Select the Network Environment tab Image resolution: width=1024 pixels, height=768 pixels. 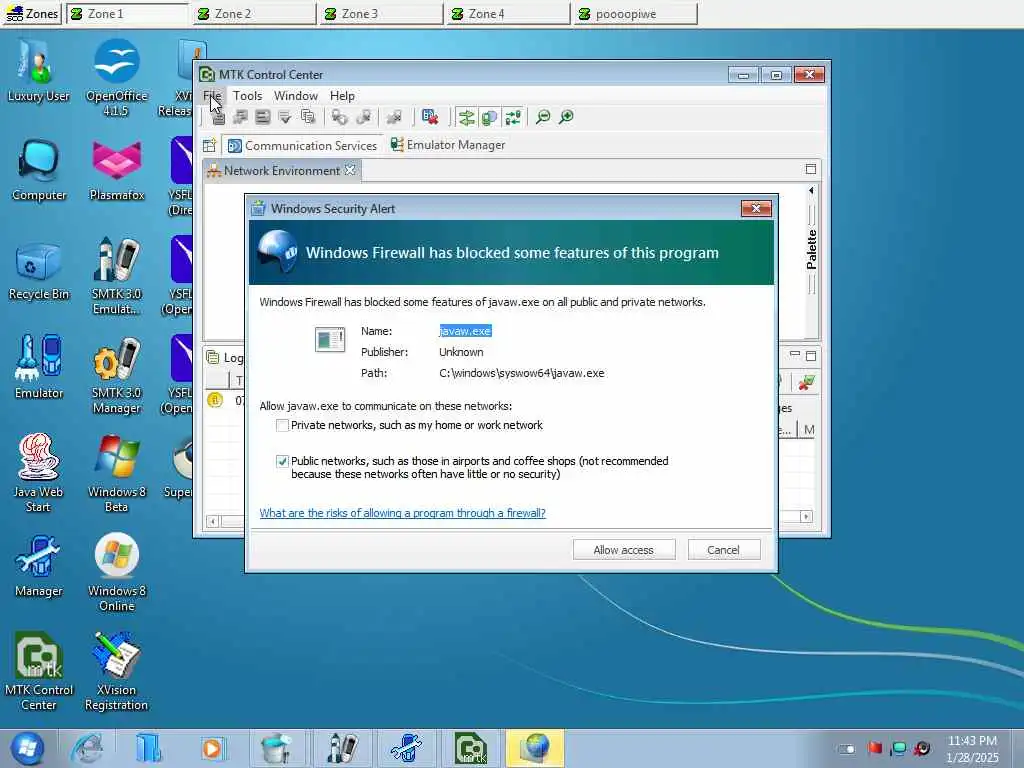(281, 170)
